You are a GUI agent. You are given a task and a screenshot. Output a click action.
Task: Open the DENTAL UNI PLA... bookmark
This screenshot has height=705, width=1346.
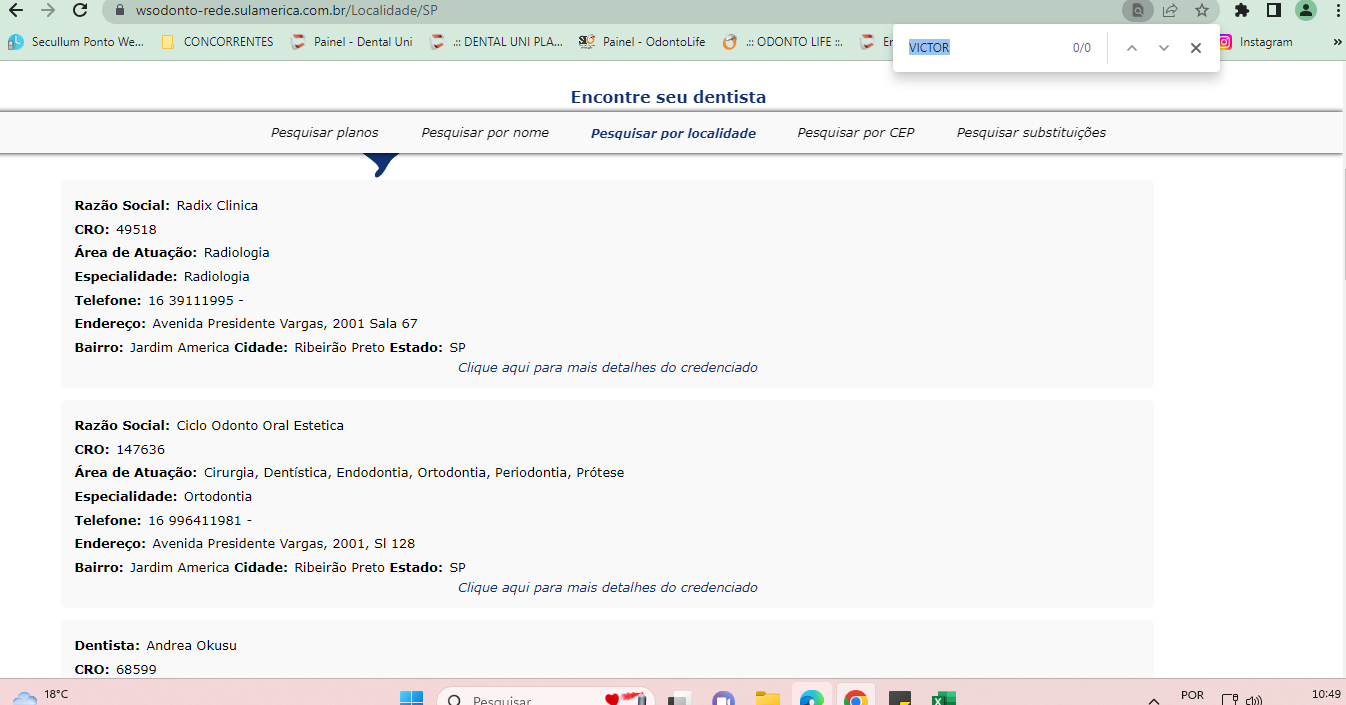click(x=495, y=42)
